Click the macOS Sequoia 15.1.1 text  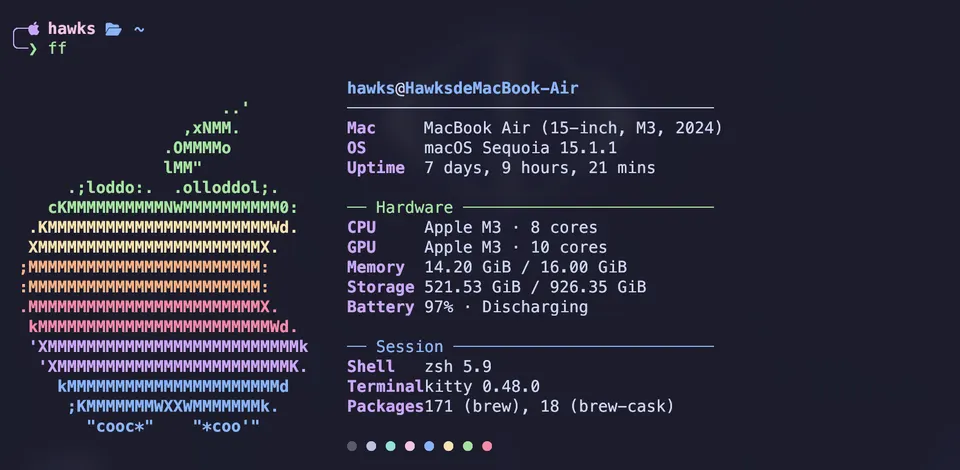click(520, 148)
